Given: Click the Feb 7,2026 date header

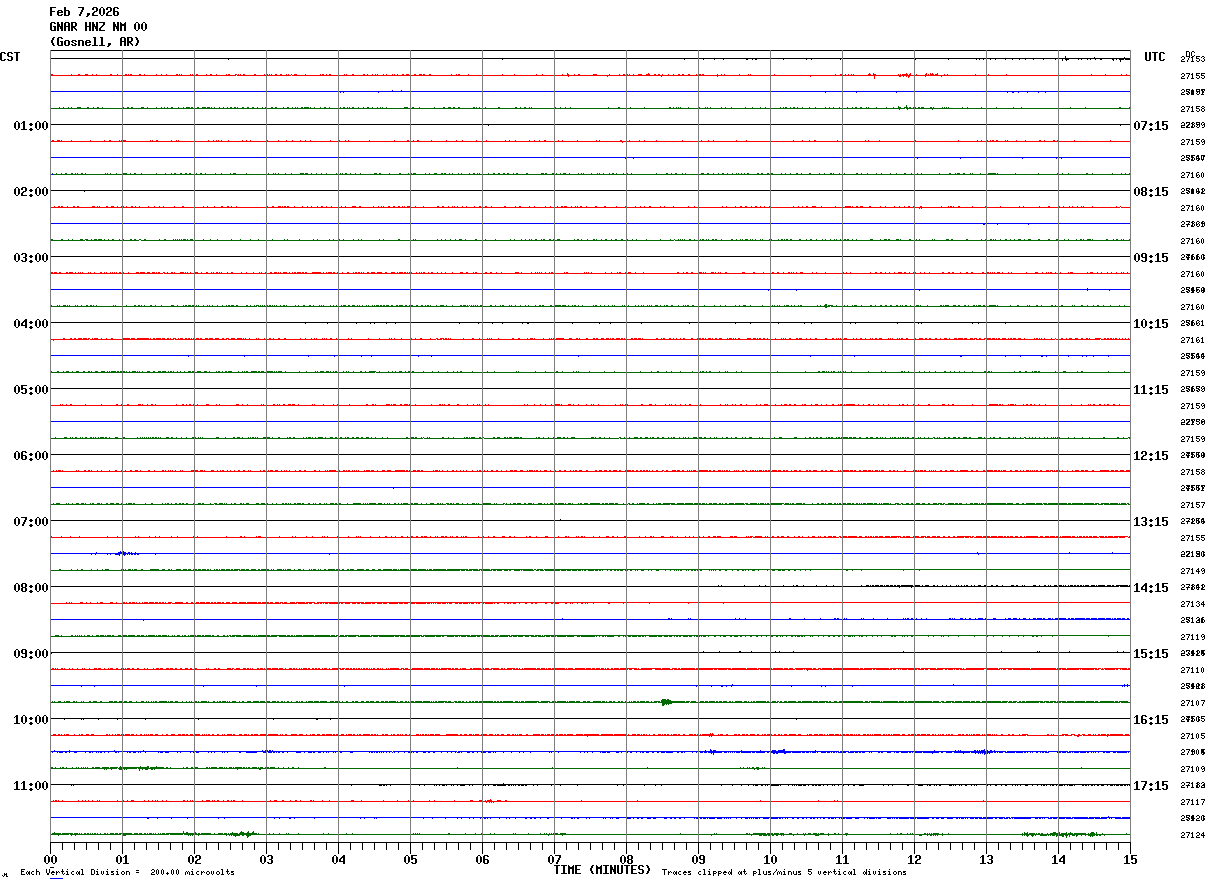Looking at the screenshot, I should pos(84,12).
